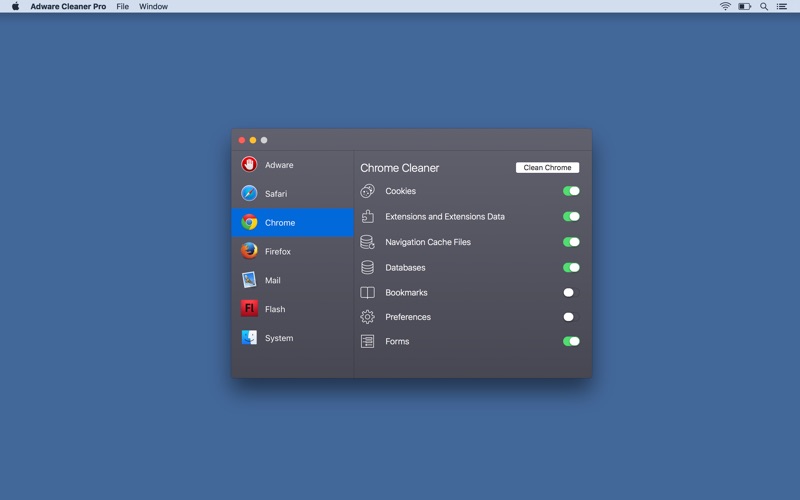Open the Adware Cleaner Pro menu
Image resolution: width=800 pixels, height=500 pixels.
pos(68,7)
